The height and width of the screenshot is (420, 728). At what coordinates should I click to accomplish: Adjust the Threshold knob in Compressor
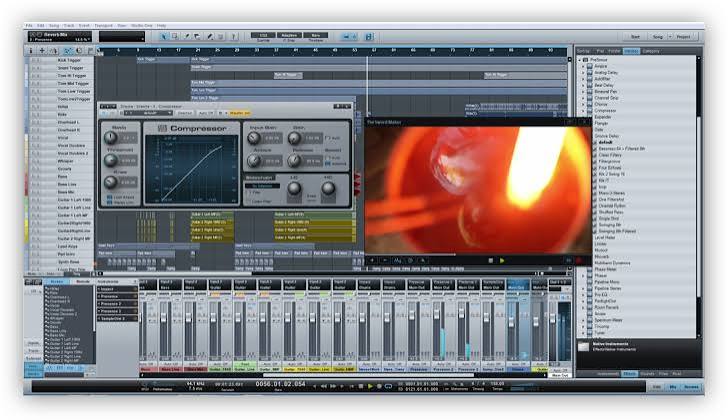110,160
